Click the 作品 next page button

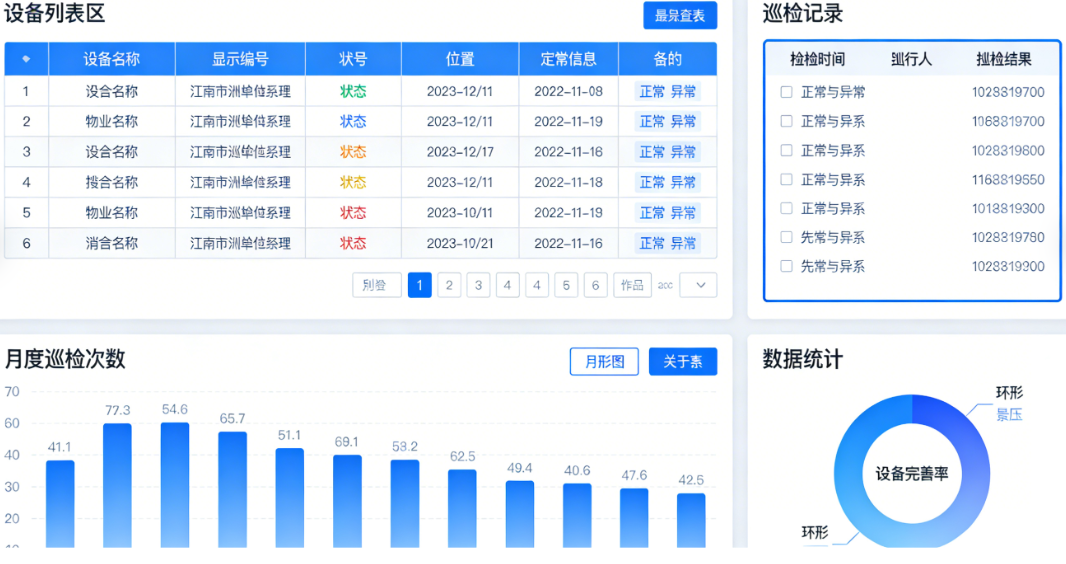click(632, 285)
